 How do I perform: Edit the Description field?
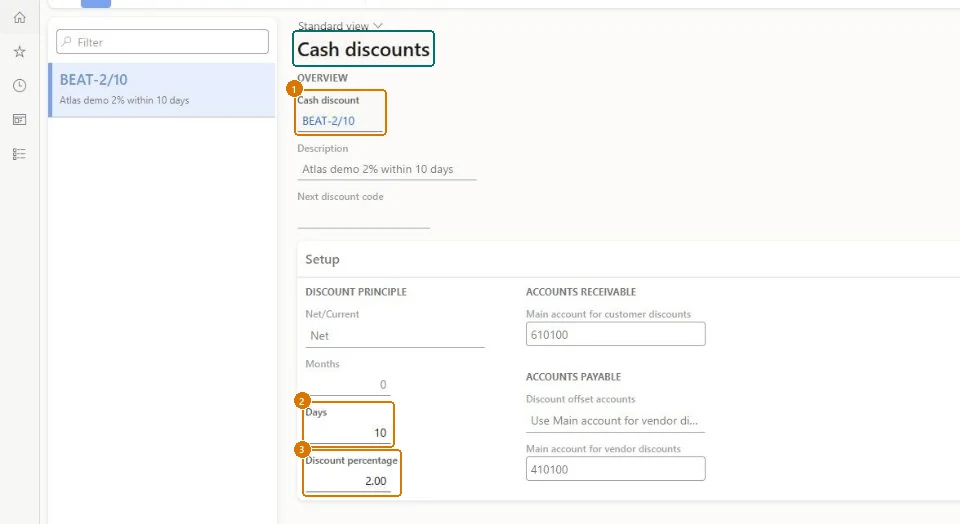(387, 170)
